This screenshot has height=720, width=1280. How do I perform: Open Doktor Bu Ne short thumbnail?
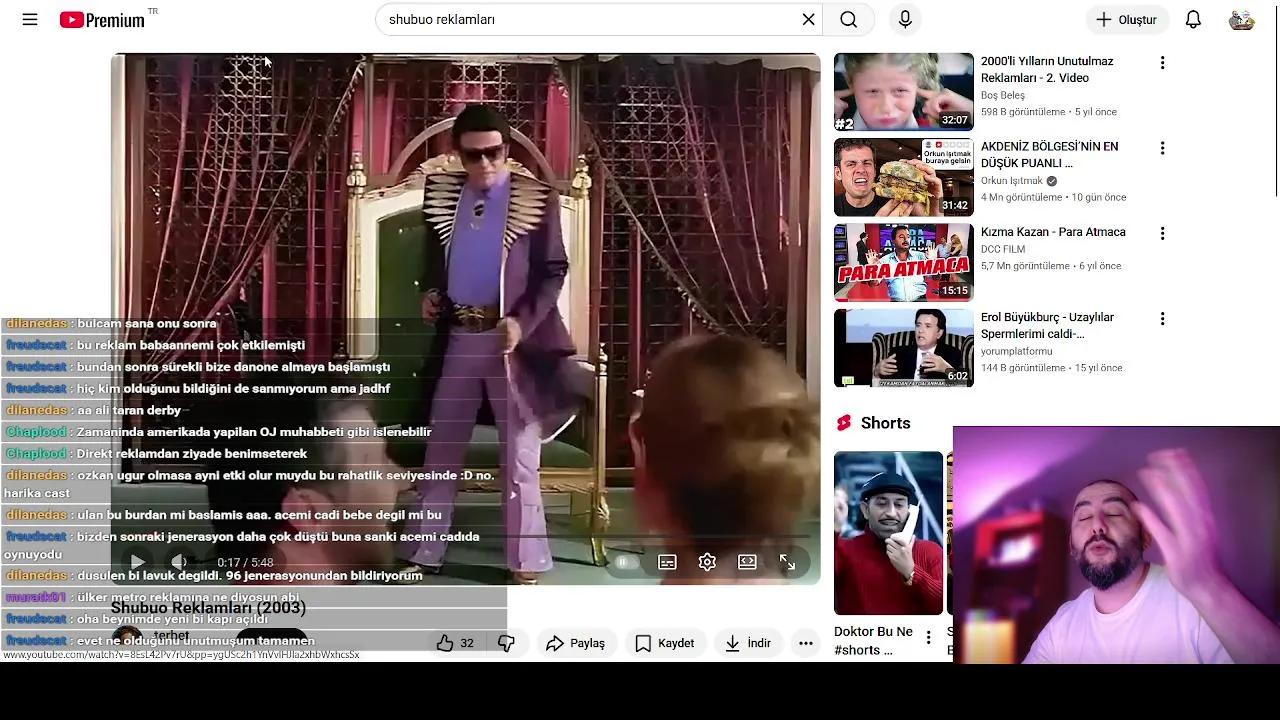888,533
